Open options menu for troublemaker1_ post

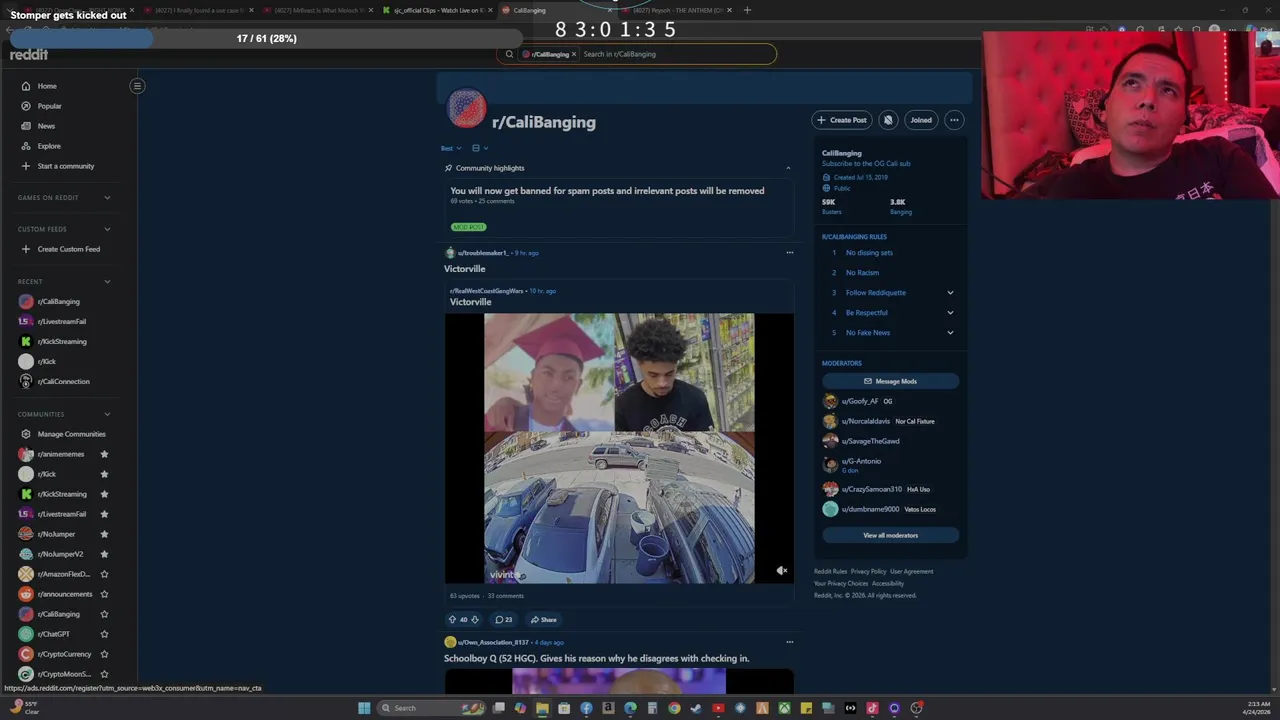[789, 253]
